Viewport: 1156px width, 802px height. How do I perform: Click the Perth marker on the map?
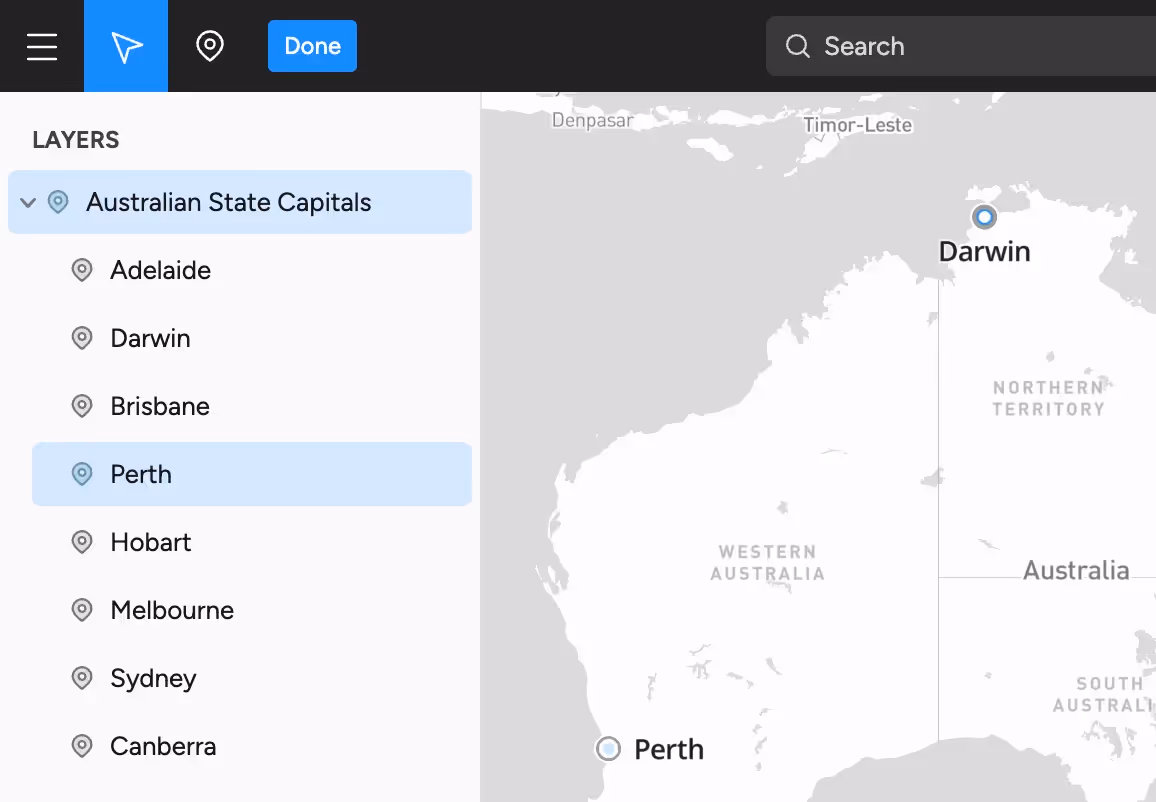click(x=608, y=748)
